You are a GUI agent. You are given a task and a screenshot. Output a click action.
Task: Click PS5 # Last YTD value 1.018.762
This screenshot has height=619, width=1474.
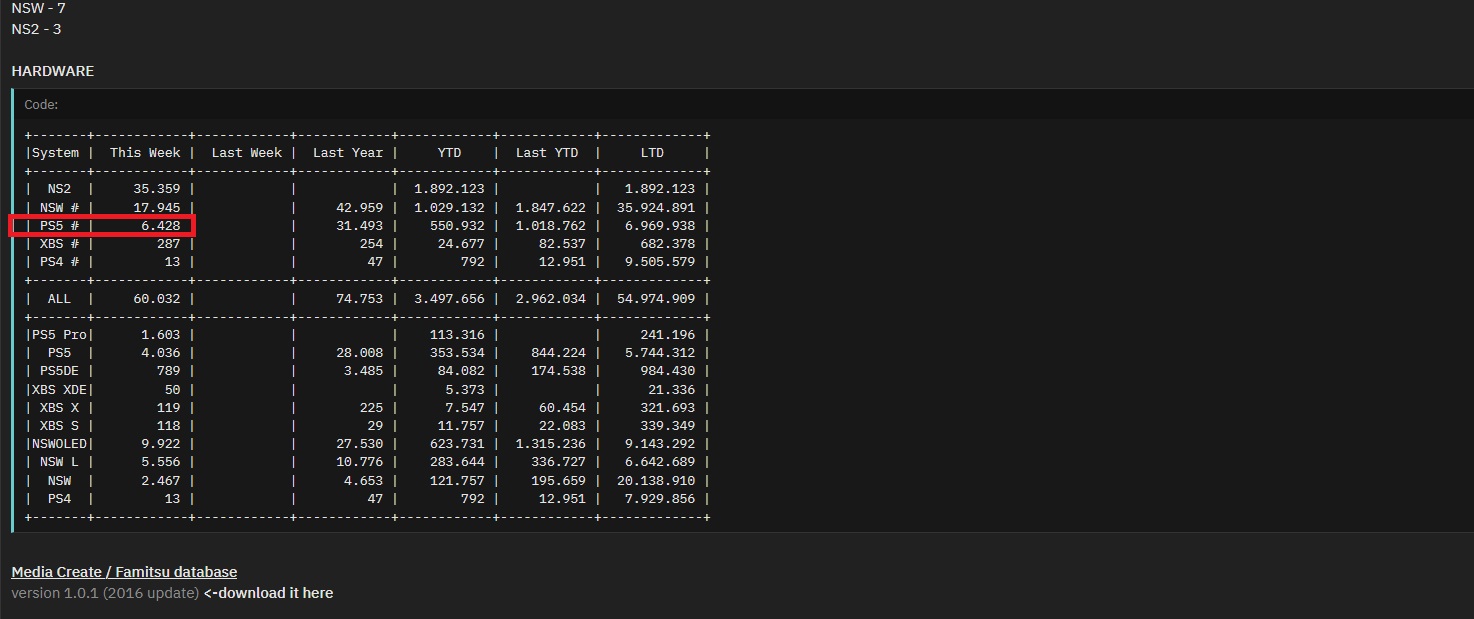pyautogui.click(x=550, y=226)
